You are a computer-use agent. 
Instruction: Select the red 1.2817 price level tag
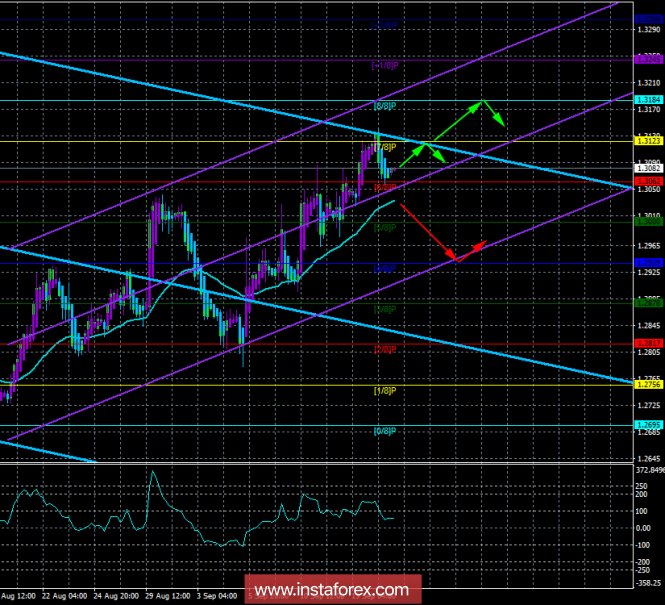click(x=648, y=344)
